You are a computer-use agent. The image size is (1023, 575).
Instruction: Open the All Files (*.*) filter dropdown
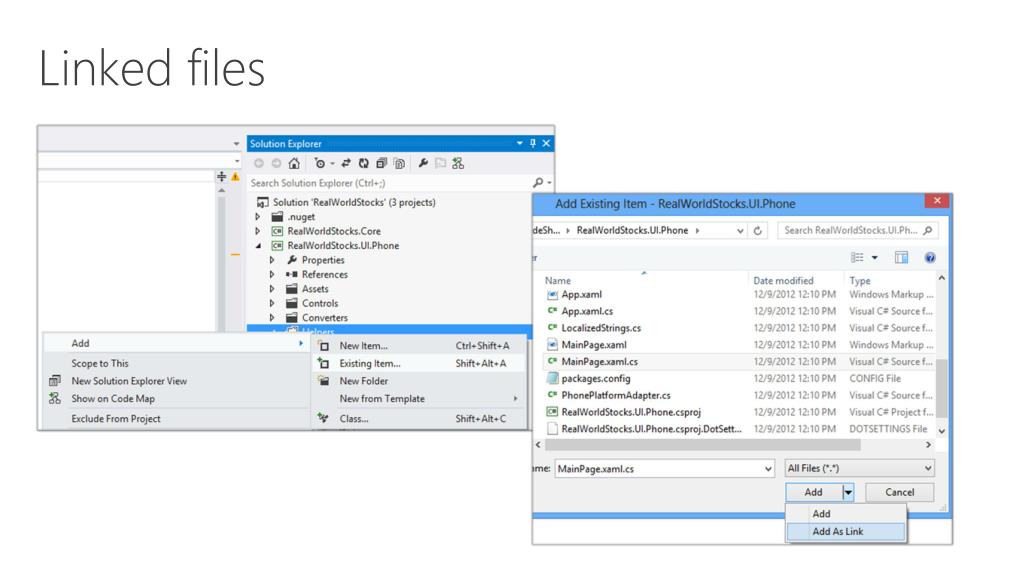(x=859, y=468)
